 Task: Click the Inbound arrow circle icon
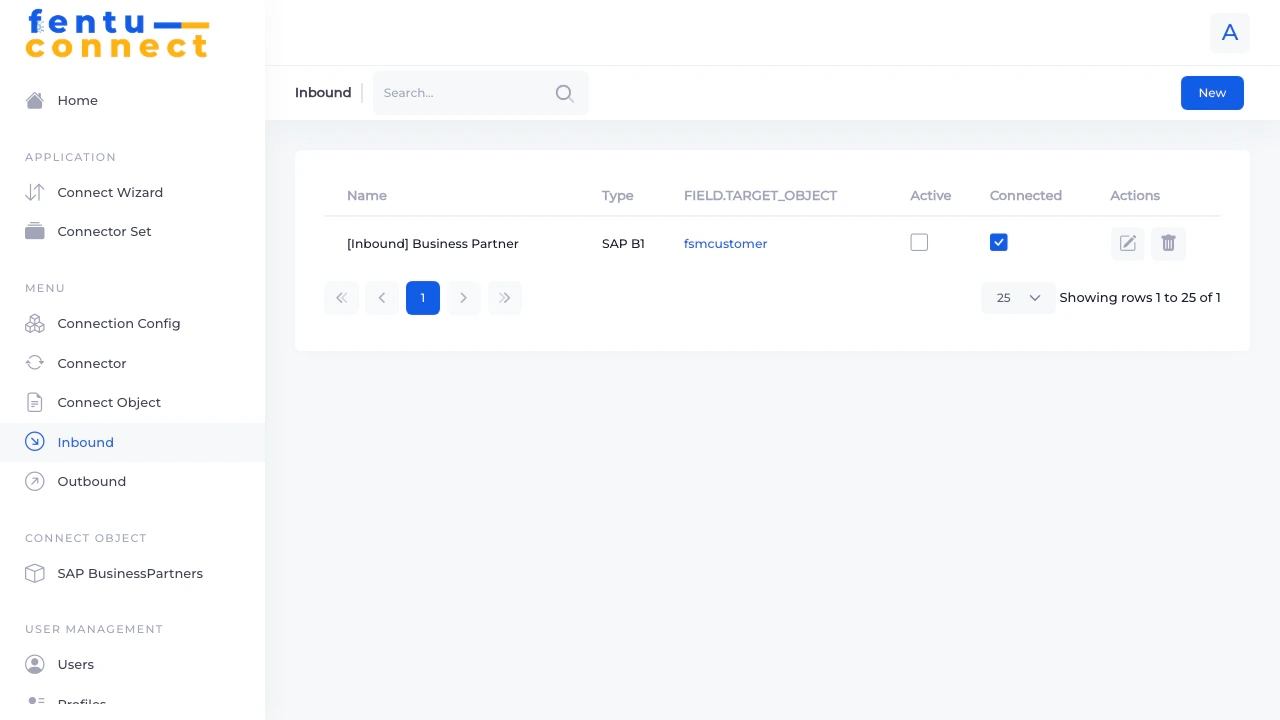click(x=35, y=442)
